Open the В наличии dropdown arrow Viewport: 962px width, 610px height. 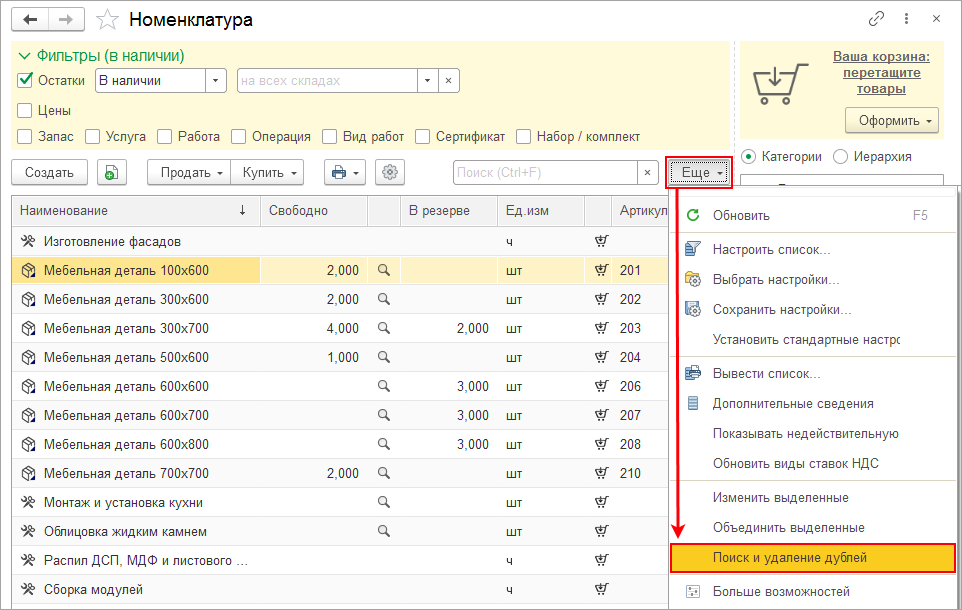[215, 80]
